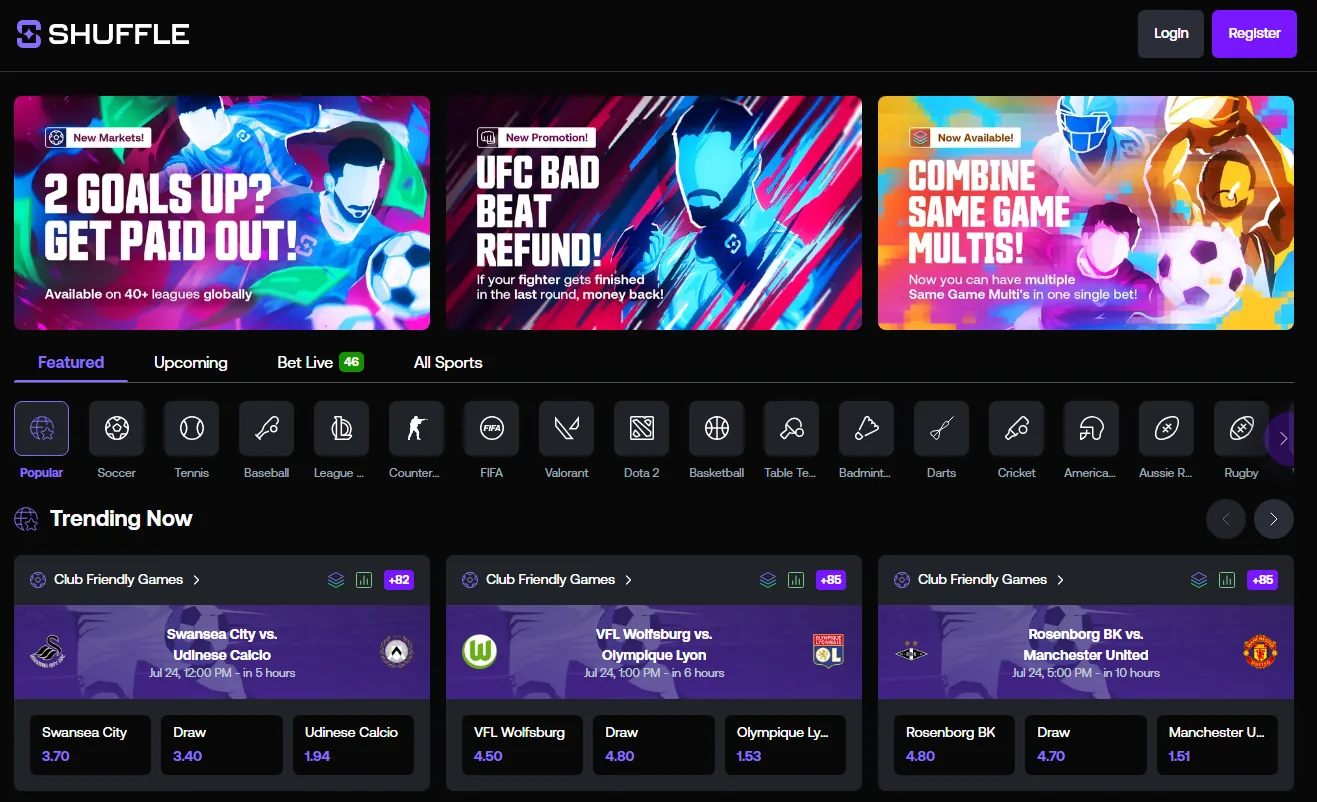Select the Soccer category icon

click(x=117, y=429)
